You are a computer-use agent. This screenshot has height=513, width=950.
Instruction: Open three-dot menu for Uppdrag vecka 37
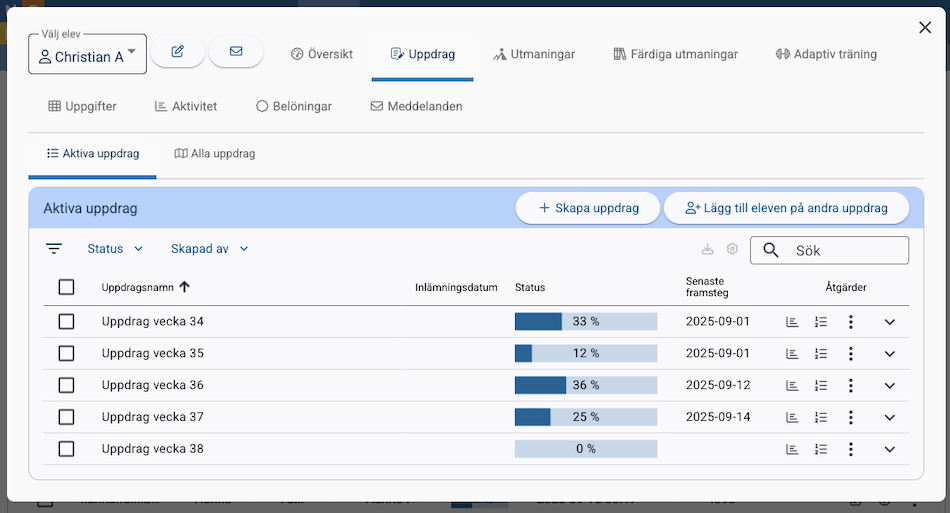(x=851, y=418)
